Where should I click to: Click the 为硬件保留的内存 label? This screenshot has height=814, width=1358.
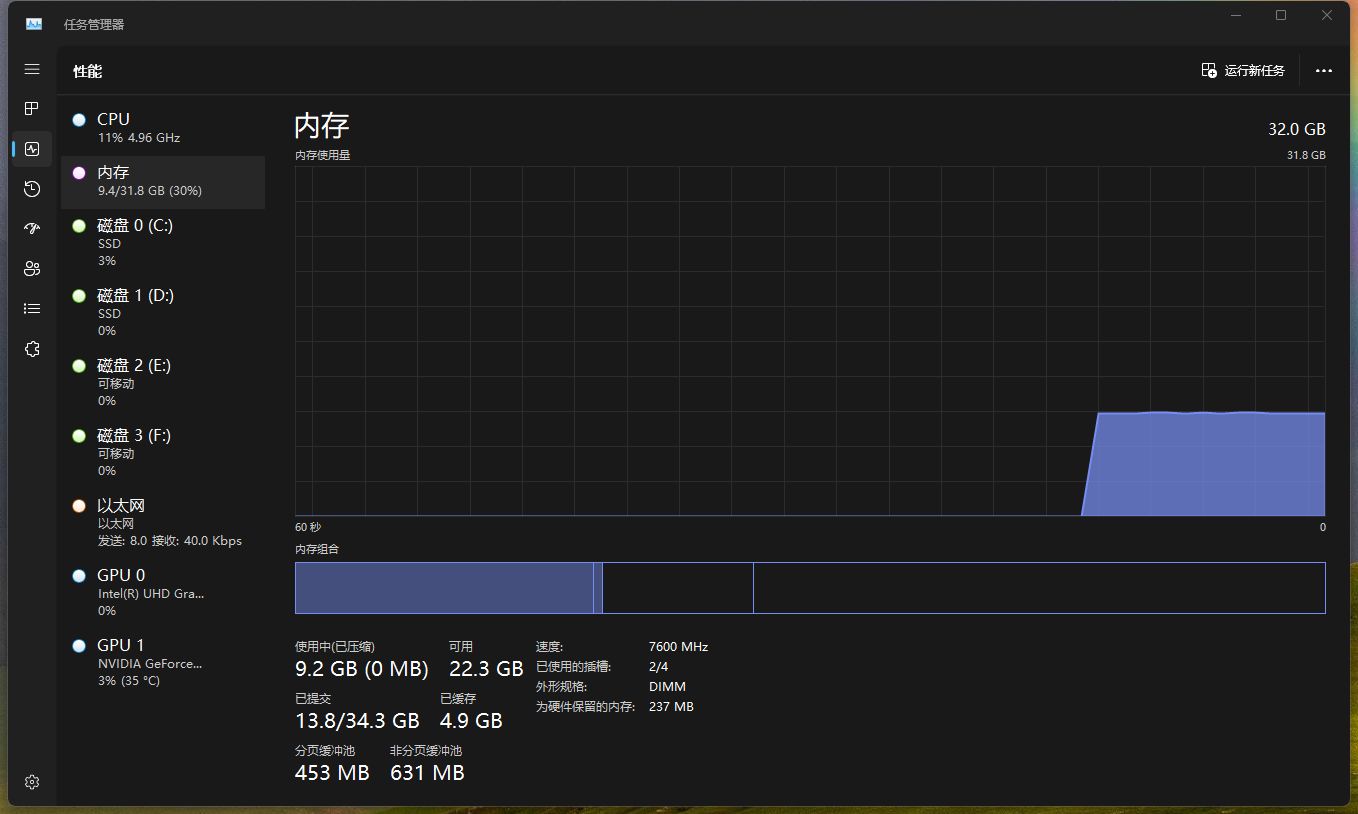[585, 707]
